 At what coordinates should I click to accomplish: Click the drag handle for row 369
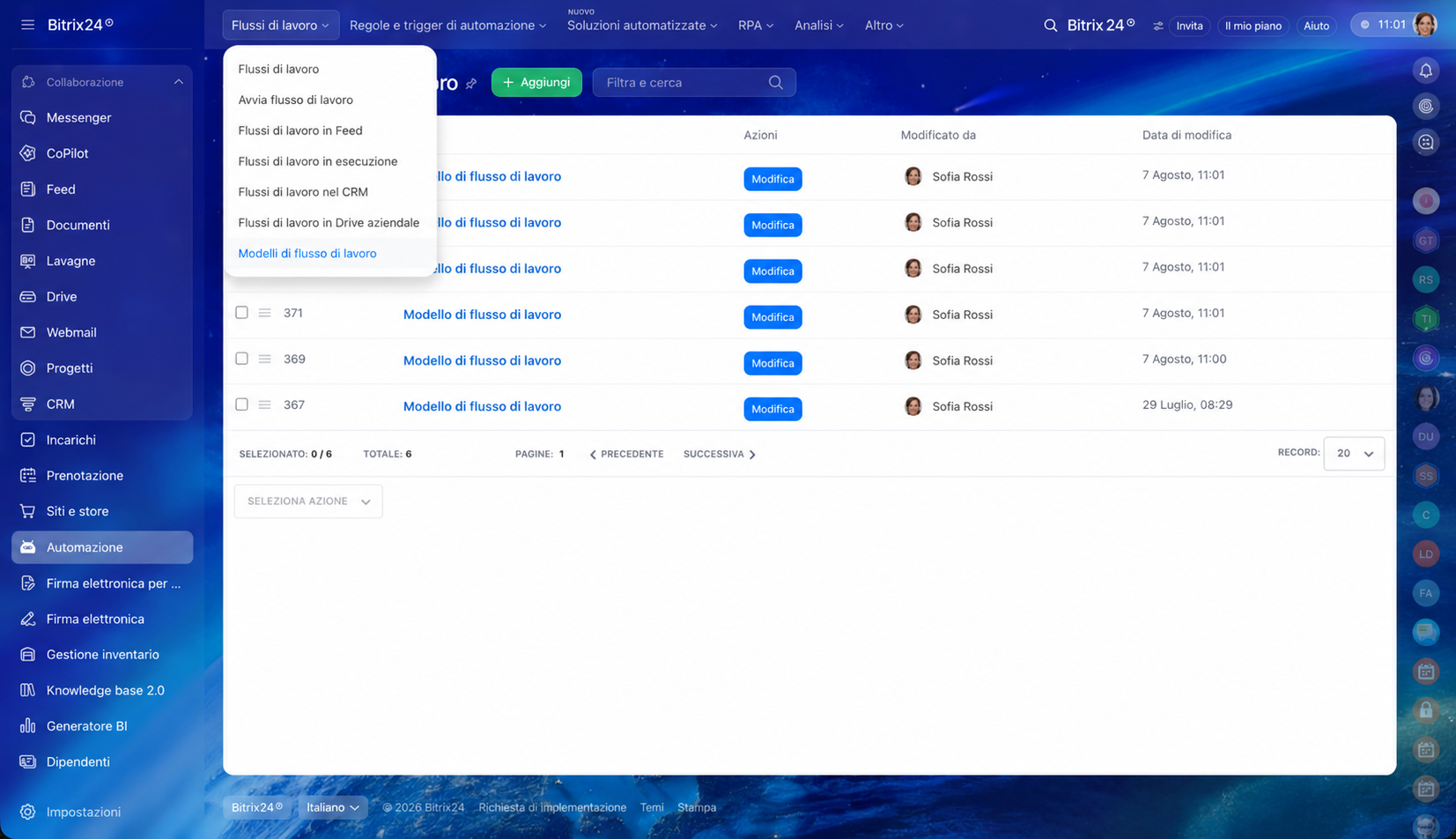point(264,359)
